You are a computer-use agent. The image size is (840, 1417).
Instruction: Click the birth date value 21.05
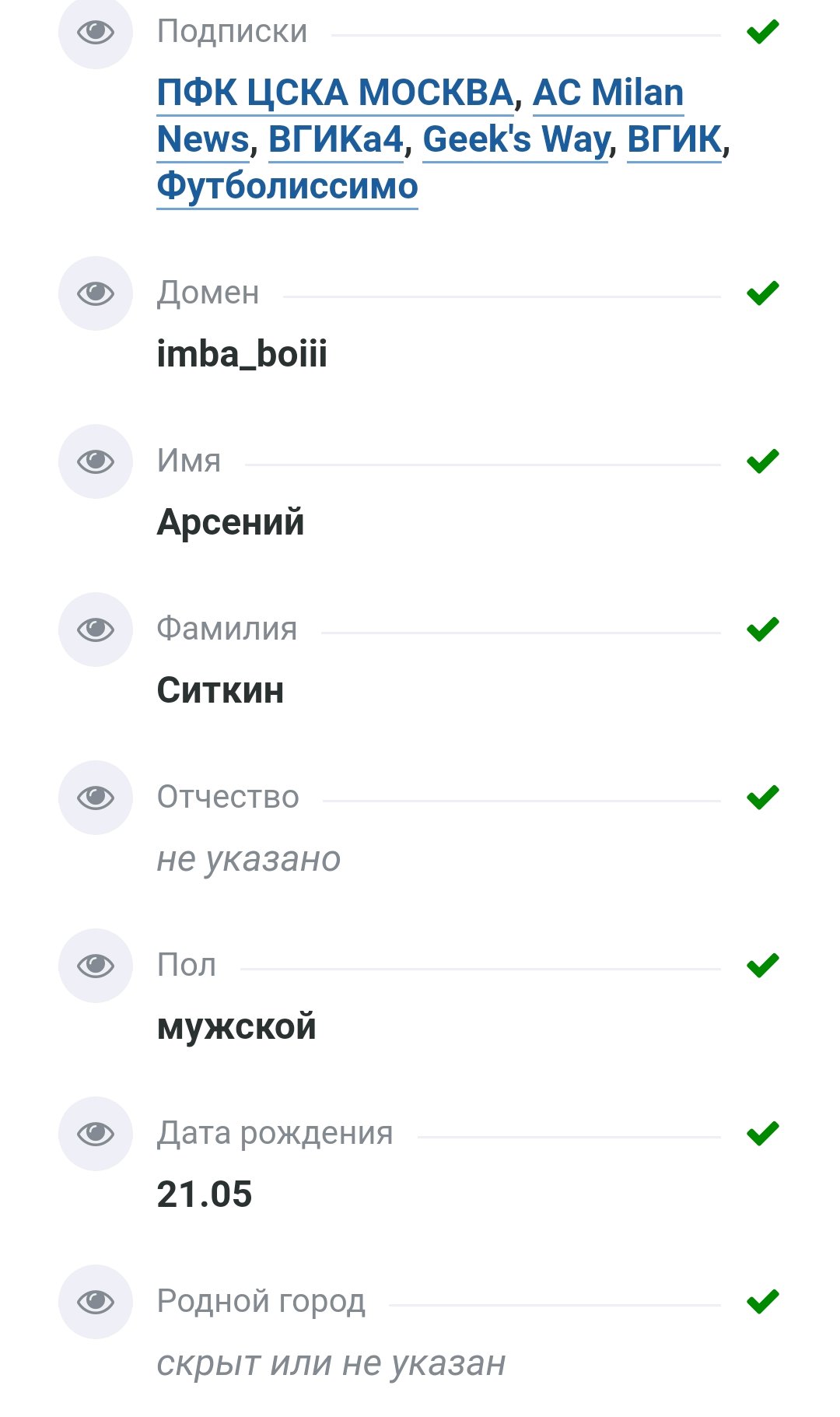coord(205,1194)
